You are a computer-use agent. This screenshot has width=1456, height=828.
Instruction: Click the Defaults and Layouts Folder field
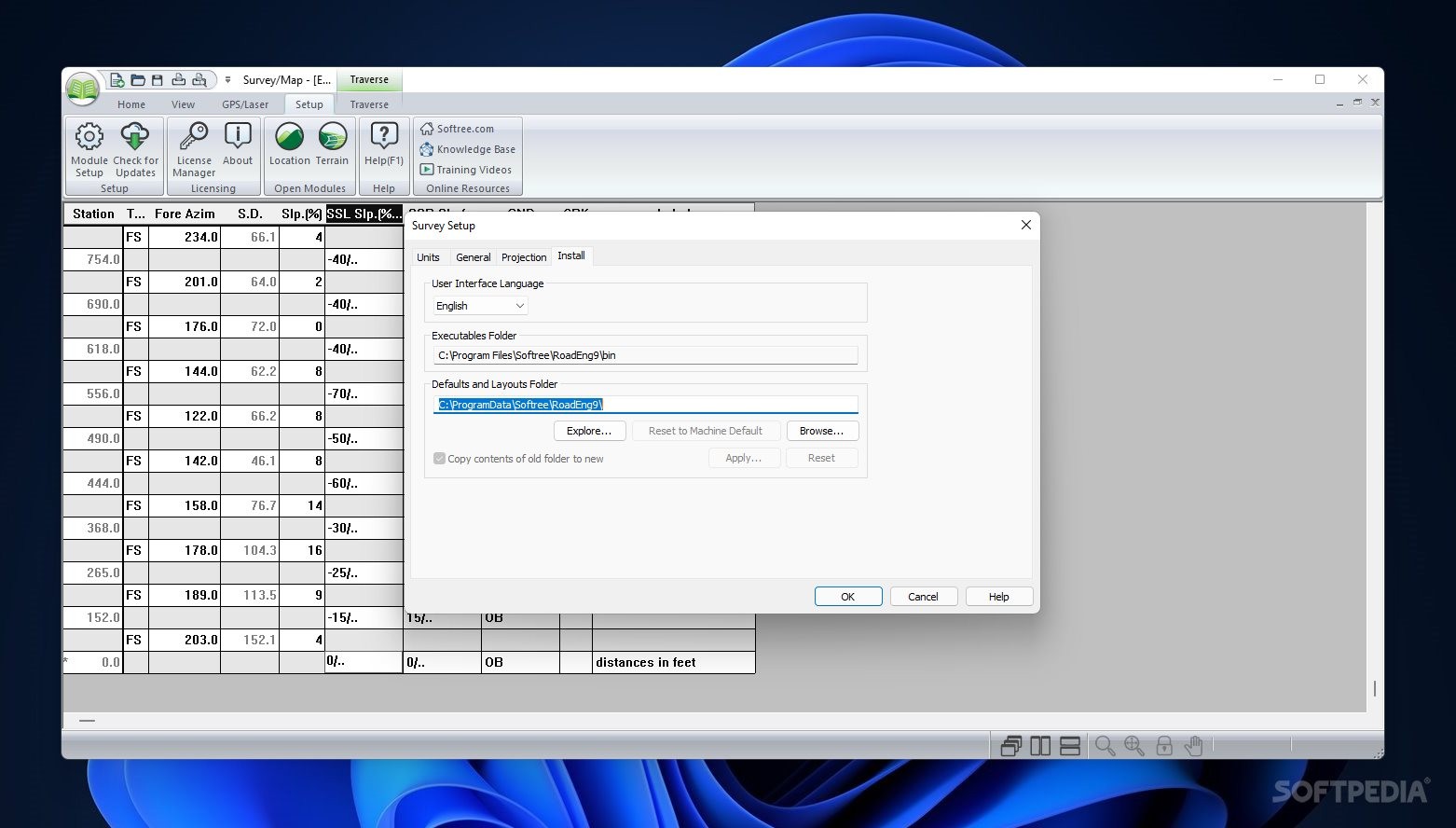tap(645, 405)
